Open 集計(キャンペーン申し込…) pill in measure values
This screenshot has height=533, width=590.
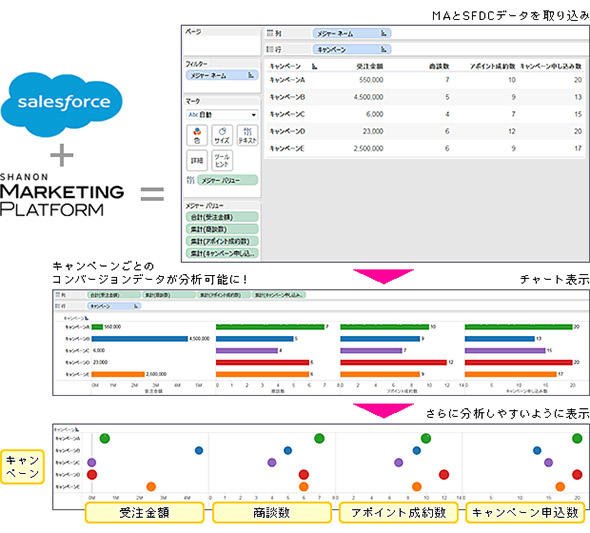(222, 253)
